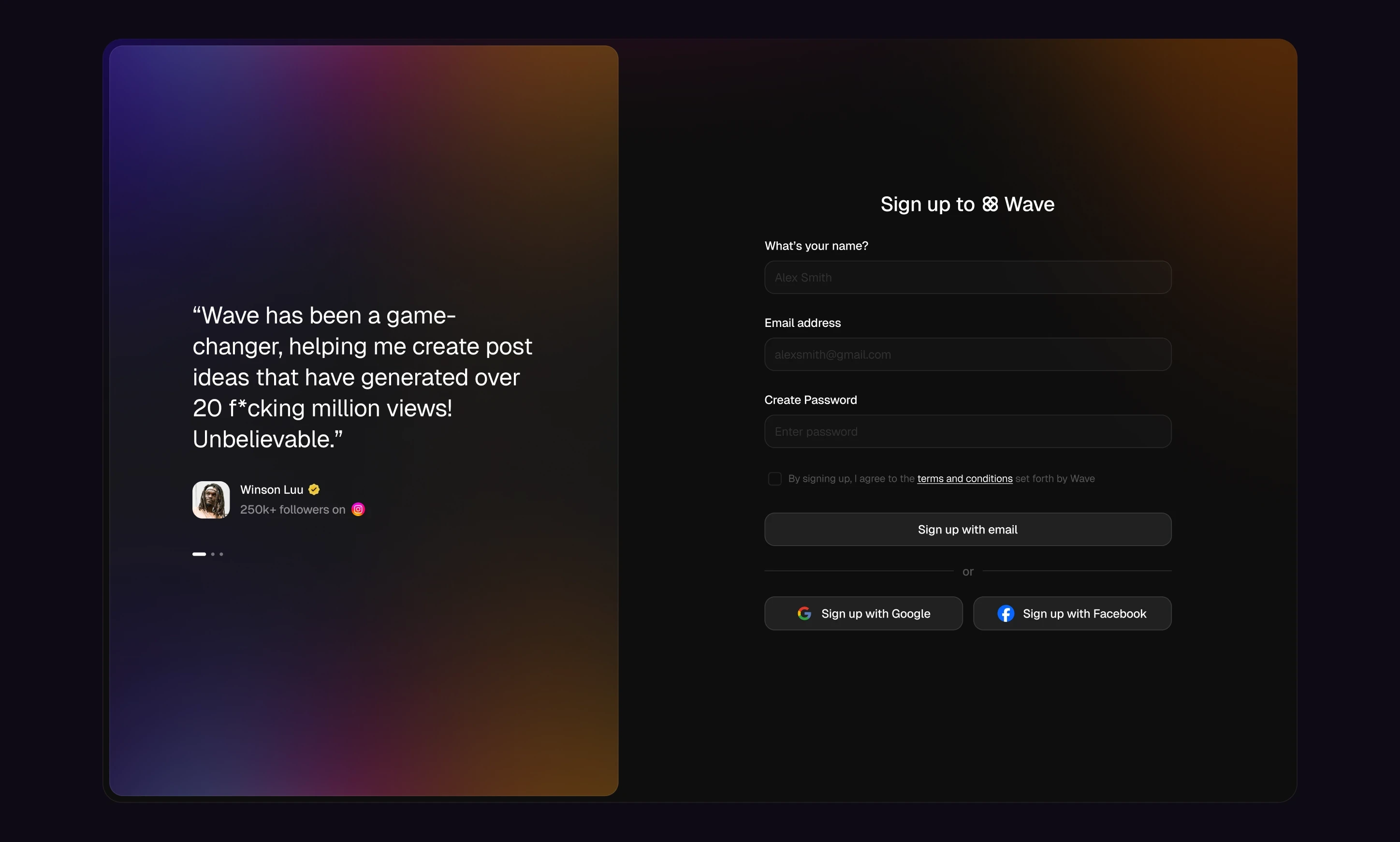Click the "250k+ followers on" text
1400x842 pixels.
(292, 510)
